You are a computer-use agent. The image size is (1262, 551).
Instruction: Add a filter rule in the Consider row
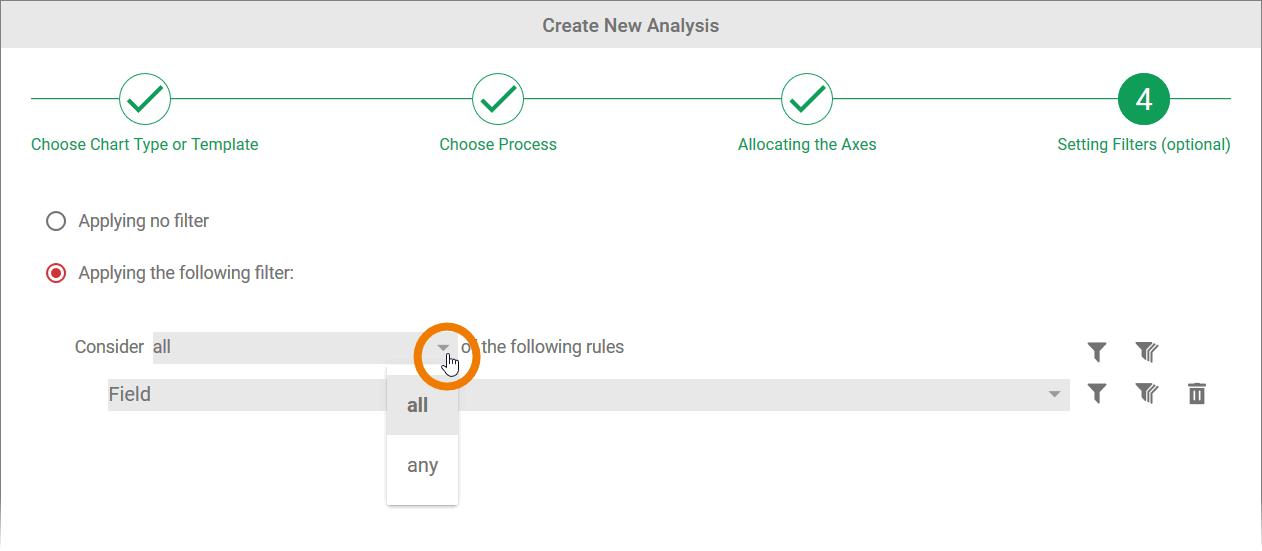(x=1097, y=352)
